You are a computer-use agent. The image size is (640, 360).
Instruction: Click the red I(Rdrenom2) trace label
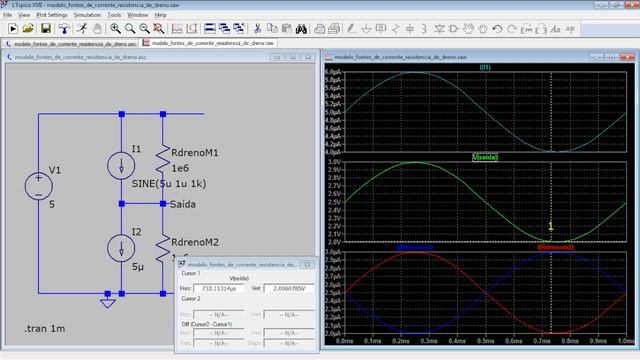tap(556, 247)
